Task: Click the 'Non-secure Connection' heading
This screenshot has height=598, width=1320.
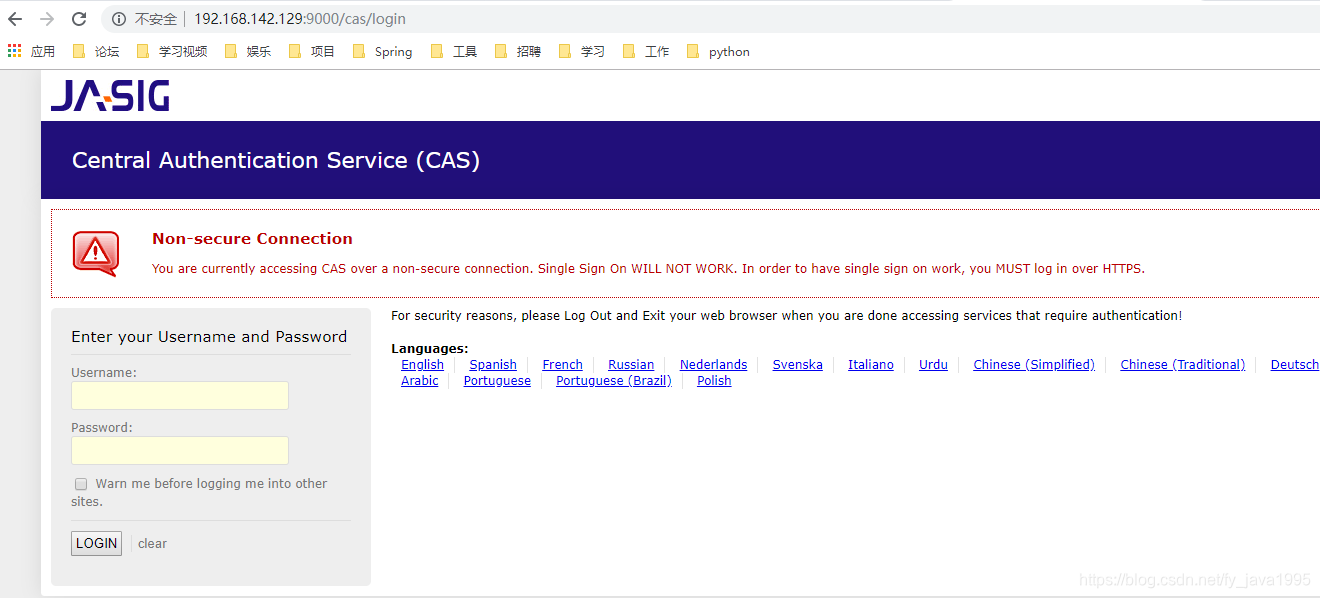Action: 252,239
